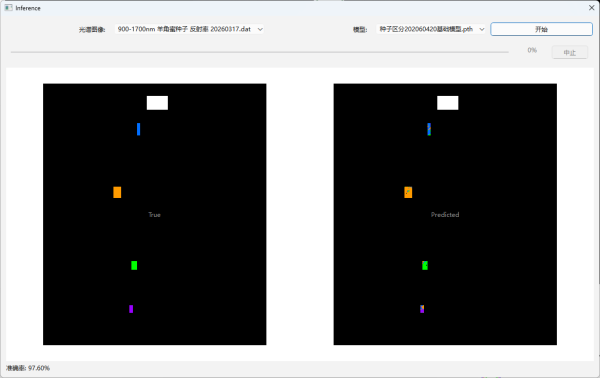Viewport: 600px width, 378px height.
Task: Click the white rectangle in Predicted image
Action: pos(448,103)
